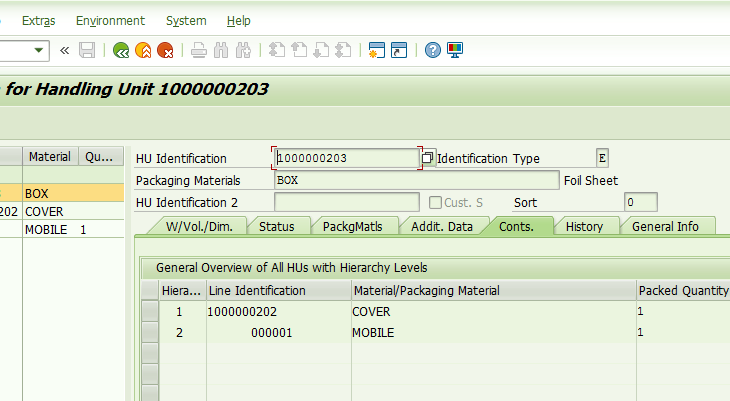
Task: Click the Identification Type field E
Action: pyautogui.click(x=602, y=158)
